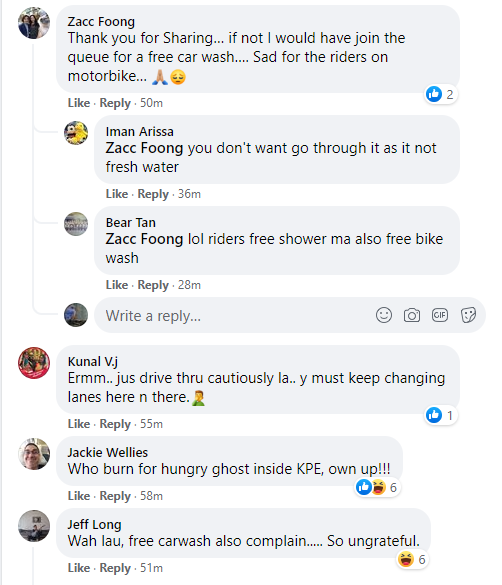
Task: Reply to Kunal V.j's comment
Action: click(x=115, y=424)
